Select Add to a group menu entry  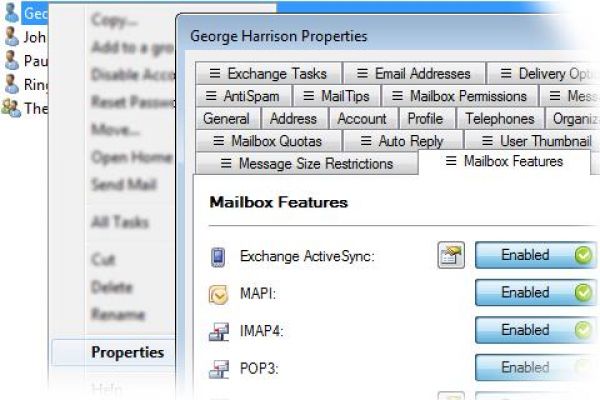(x=132, y=47)
